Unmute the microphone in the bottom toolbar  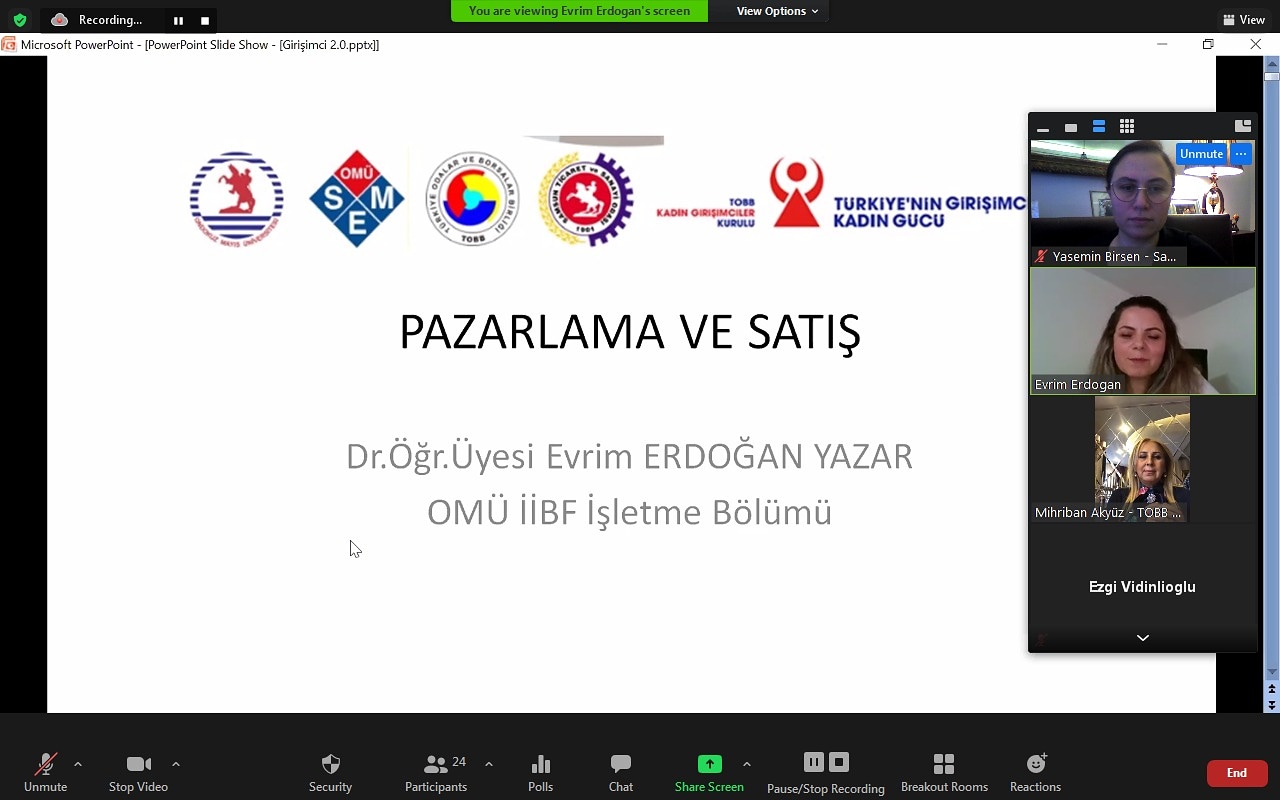coord(45,772)
